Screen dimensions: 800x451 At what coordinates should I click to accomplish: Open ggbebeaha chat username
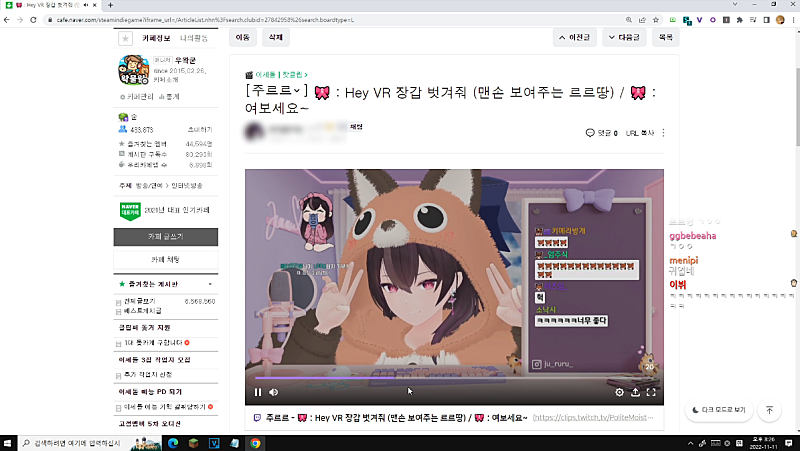692,236
